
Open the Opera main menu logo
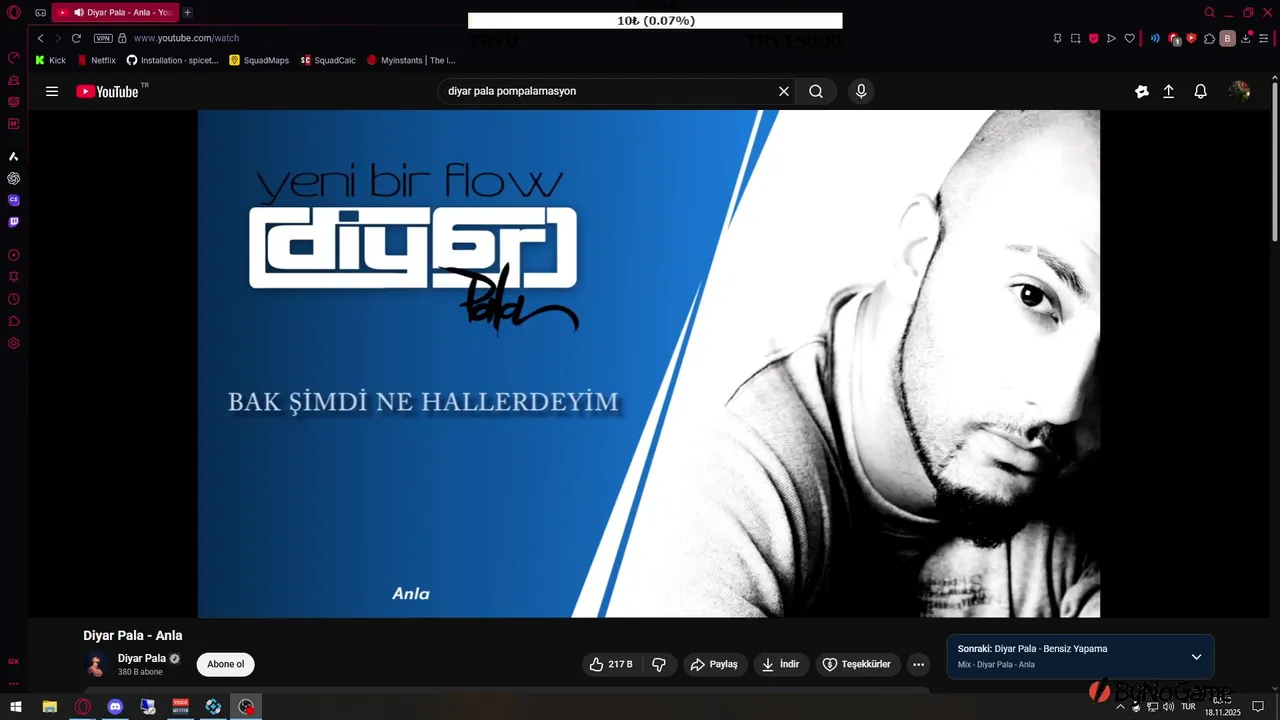click(x=14, y=12)
